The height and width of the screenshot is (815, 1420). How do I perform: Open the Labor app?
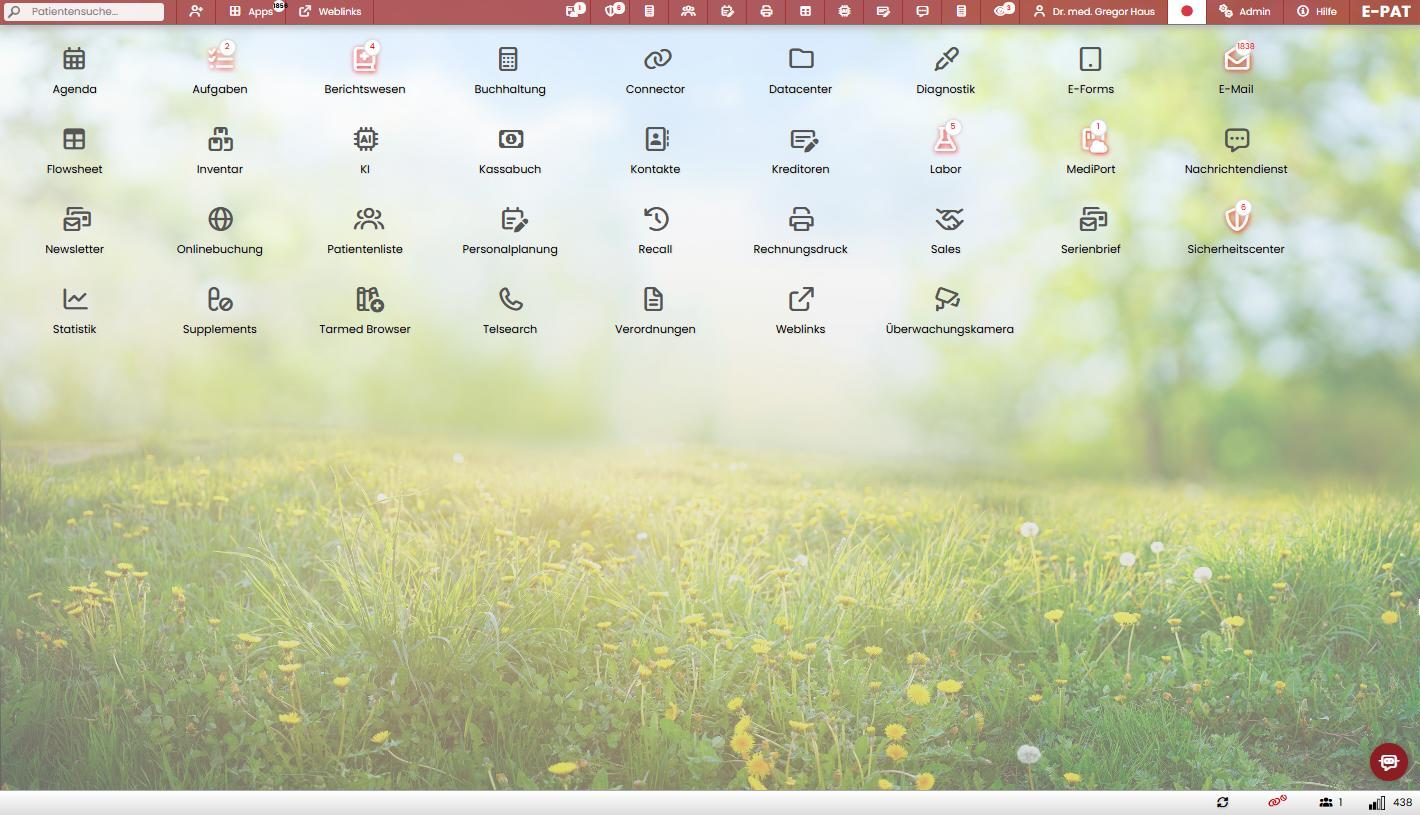click(945, 149)
